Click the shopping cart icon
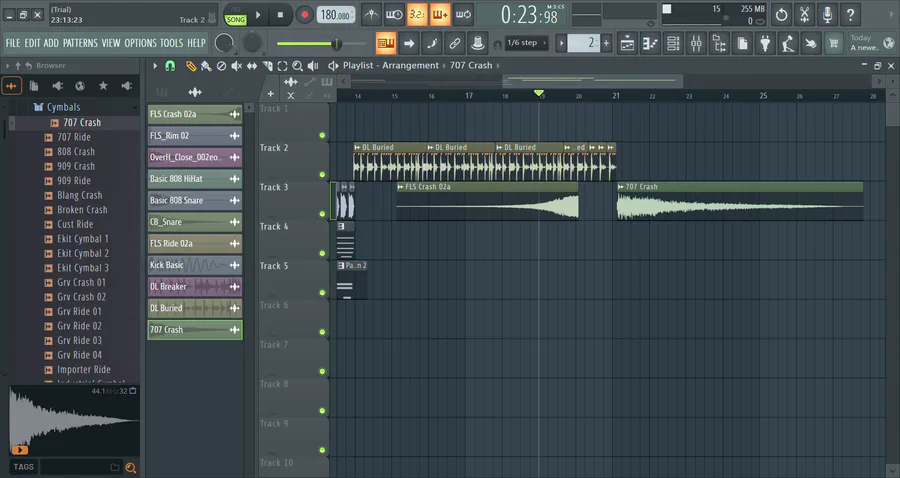The image size is (900, 478). [833, 43]
